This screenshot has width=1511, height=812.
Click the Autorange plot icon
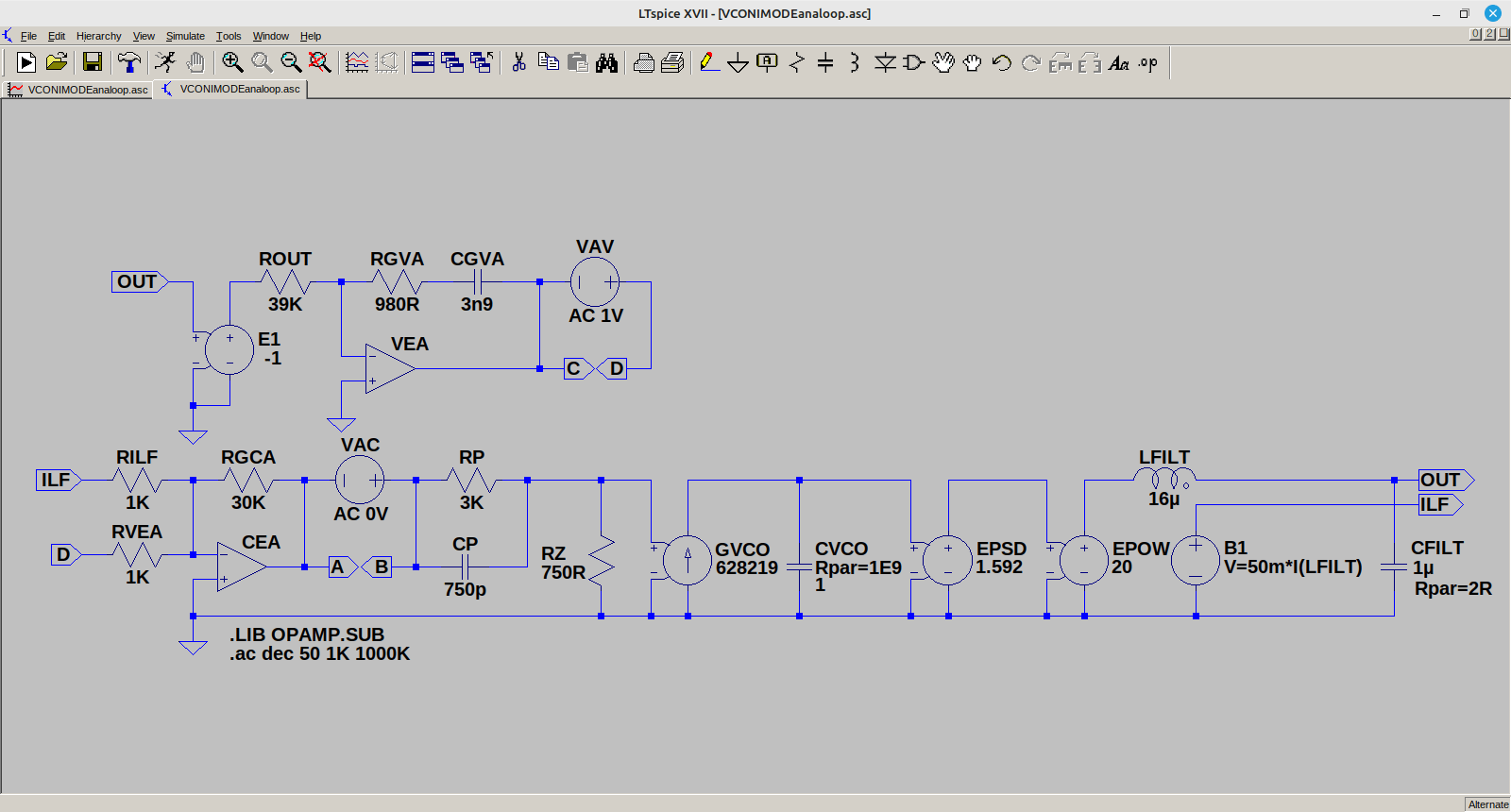[357, 62]
